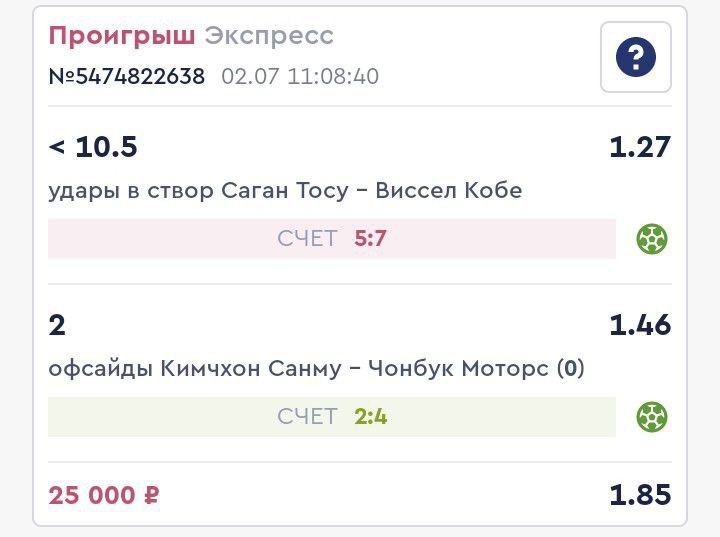The image size is (720, 537).
Task: Click the green 2:4 score text
Action: (x=370, y=417)
